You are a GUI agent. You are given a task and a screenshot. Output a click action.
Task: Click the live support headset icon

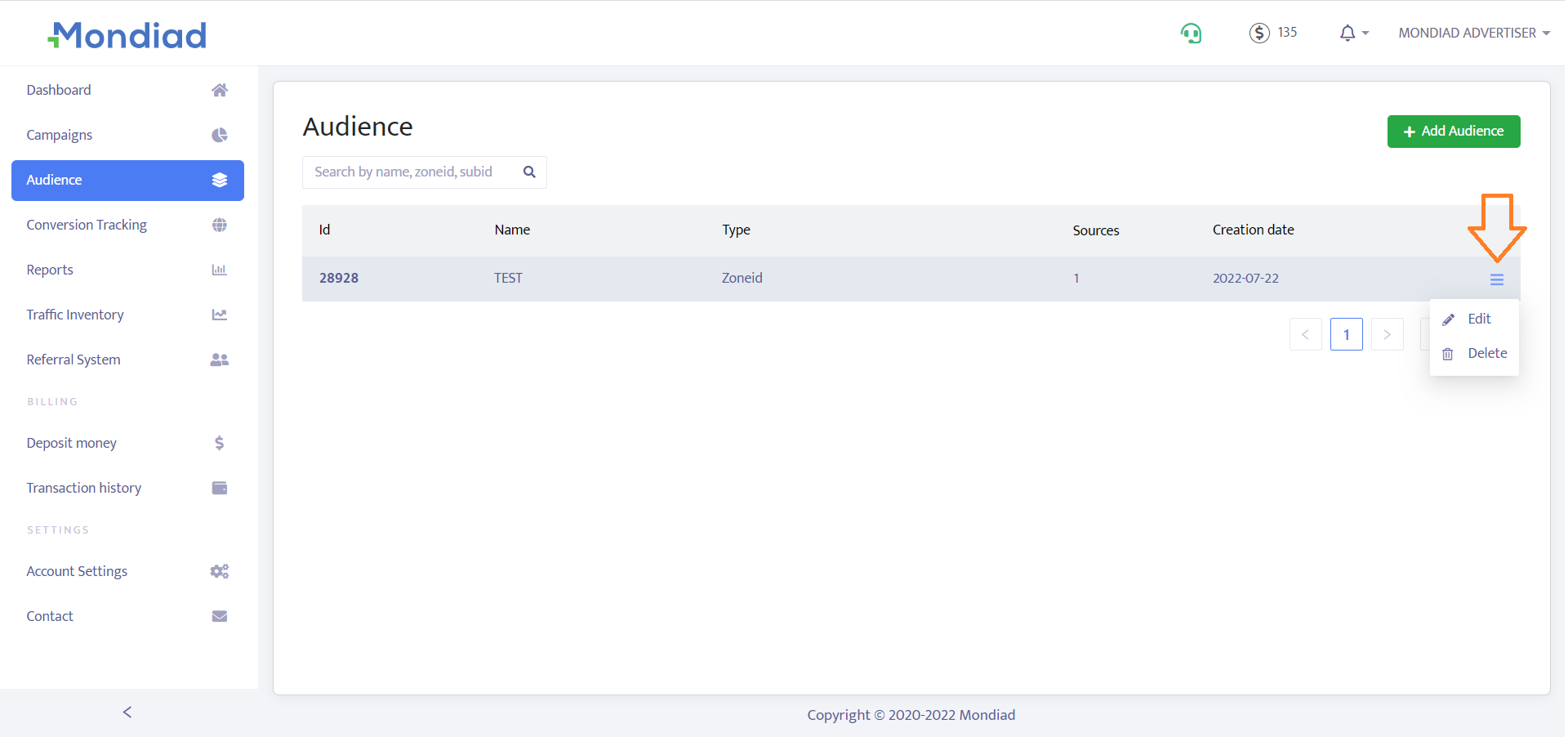pos(1191,33)
